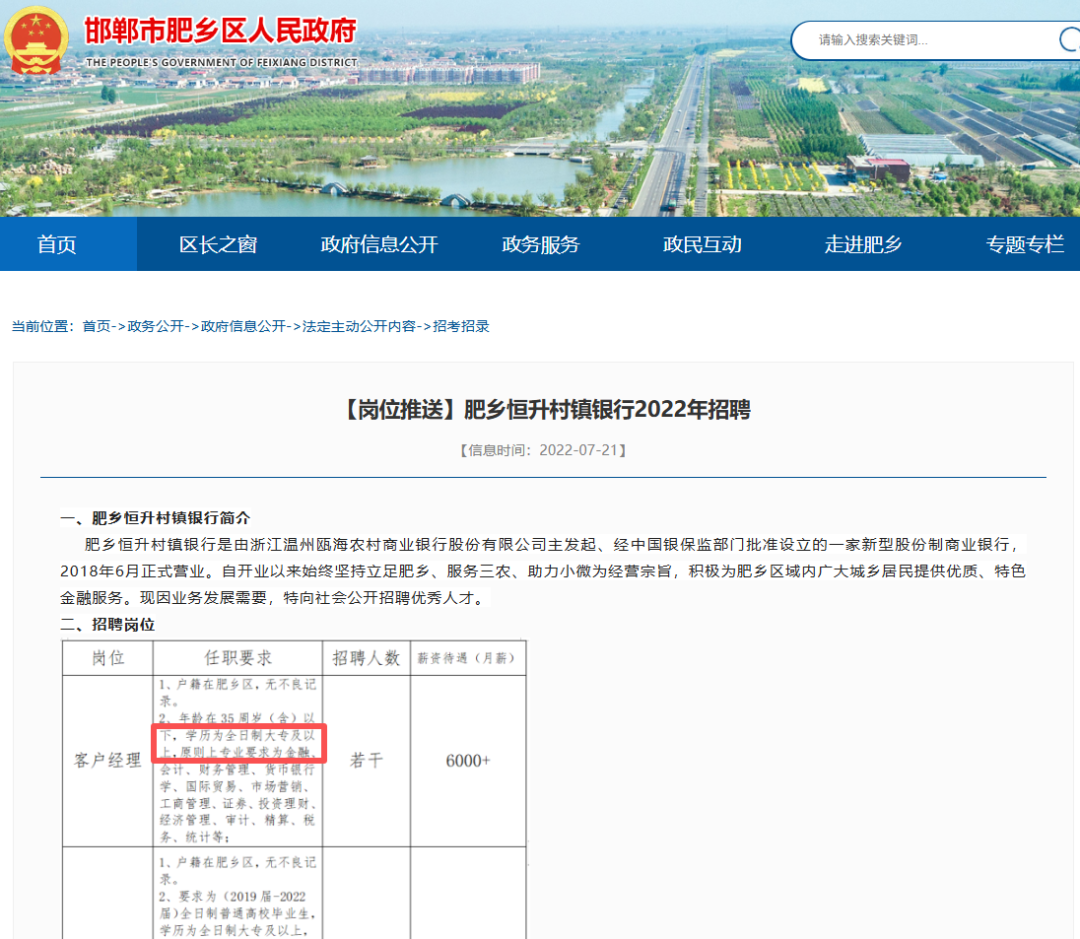This screenshot has width=1080, height=939.
Task: Click the 法定主动公开内容 breadcrumb link
Action: 359,327
